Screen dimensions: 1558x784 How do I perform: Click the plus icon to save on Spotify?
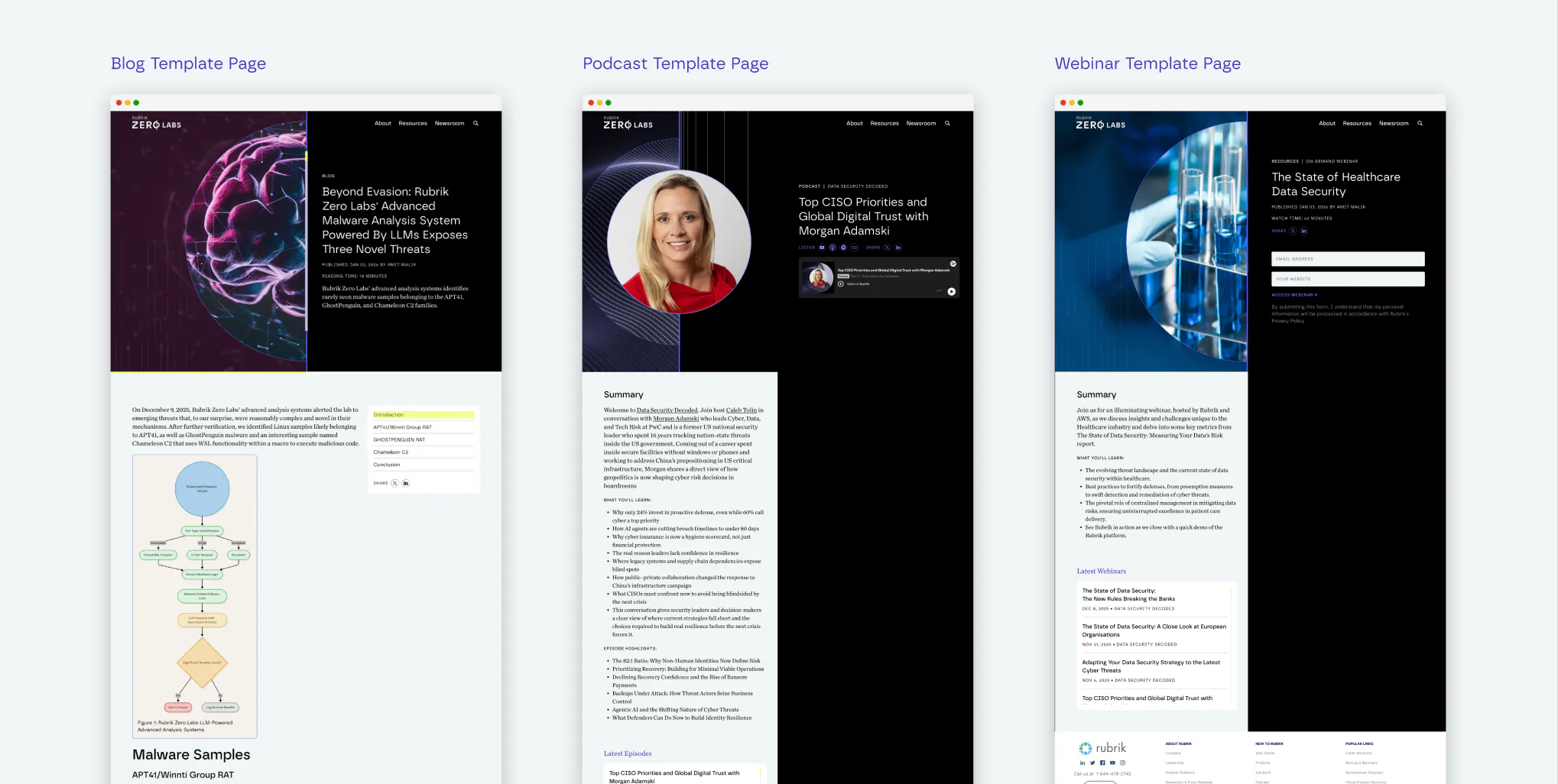point(840,283)
